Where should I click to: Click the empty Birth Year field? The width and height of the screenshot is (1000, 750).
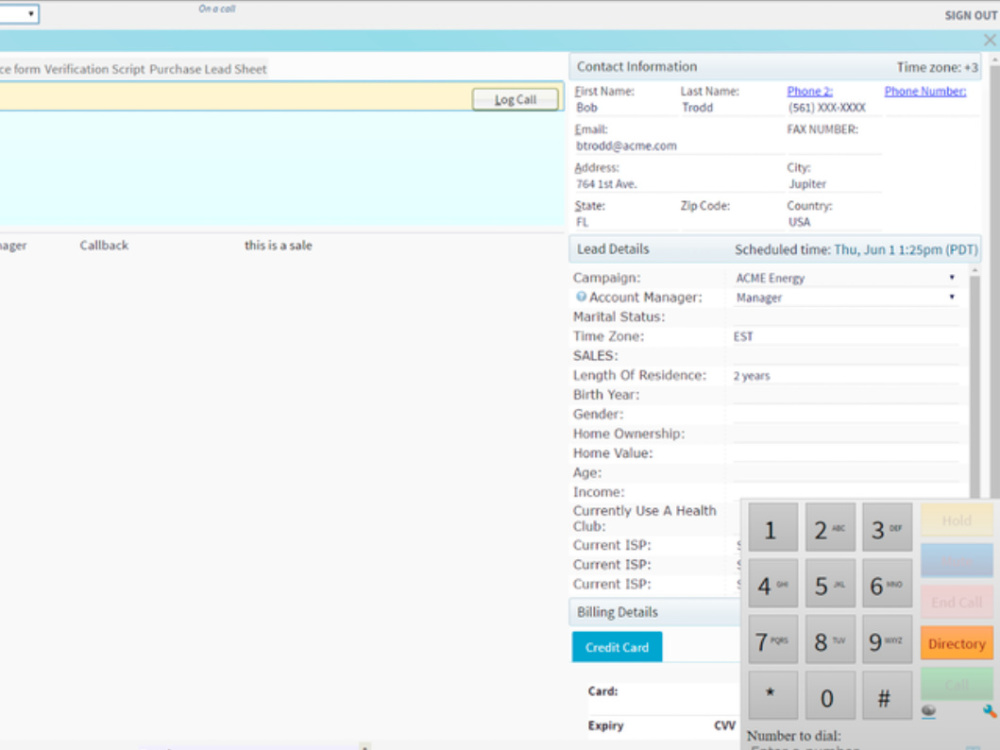pyautogui.click(x=846, y=395)
